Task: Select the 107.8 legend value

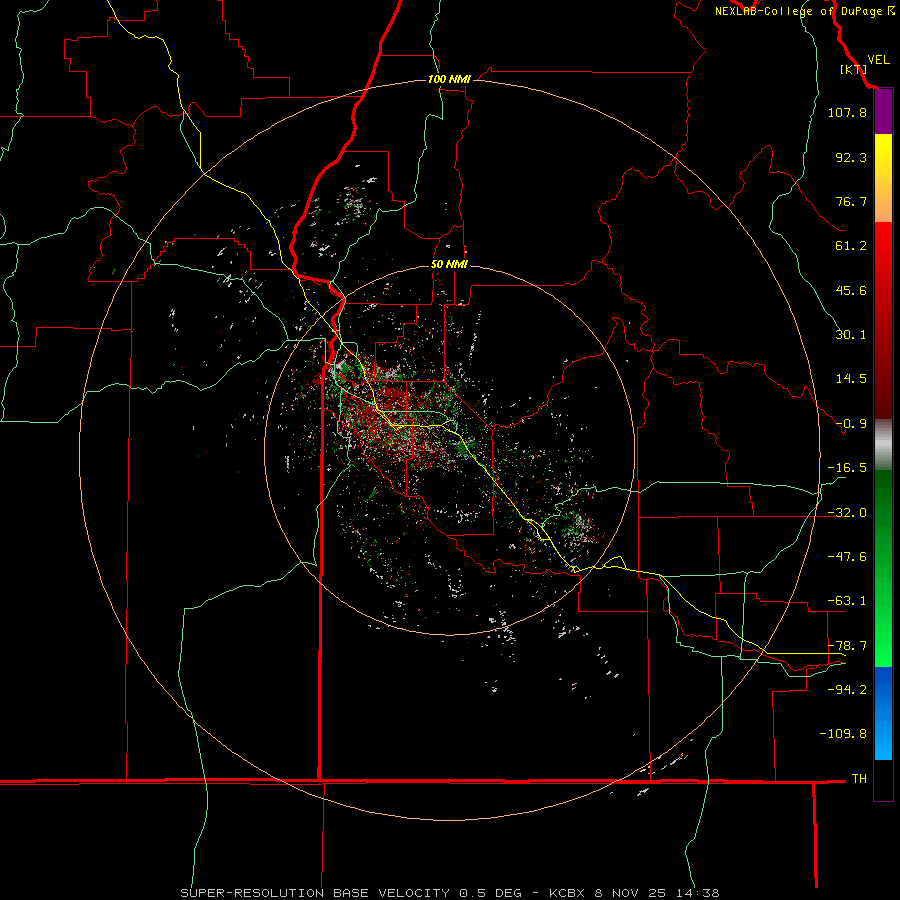Action: (847, 112)
